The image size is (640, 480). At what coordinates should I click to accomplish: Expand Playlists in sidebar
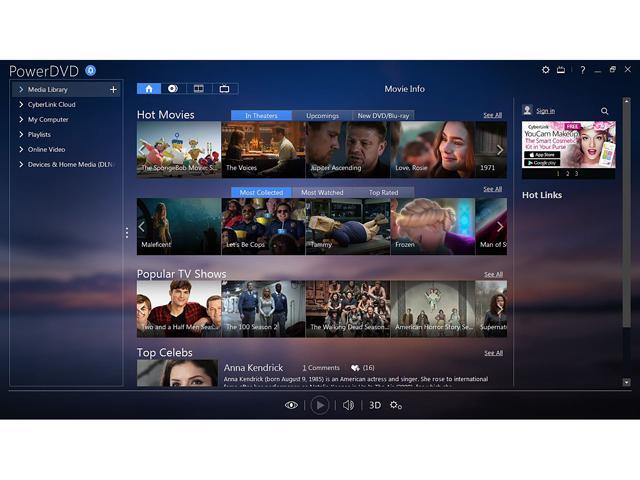pos(21,134)
